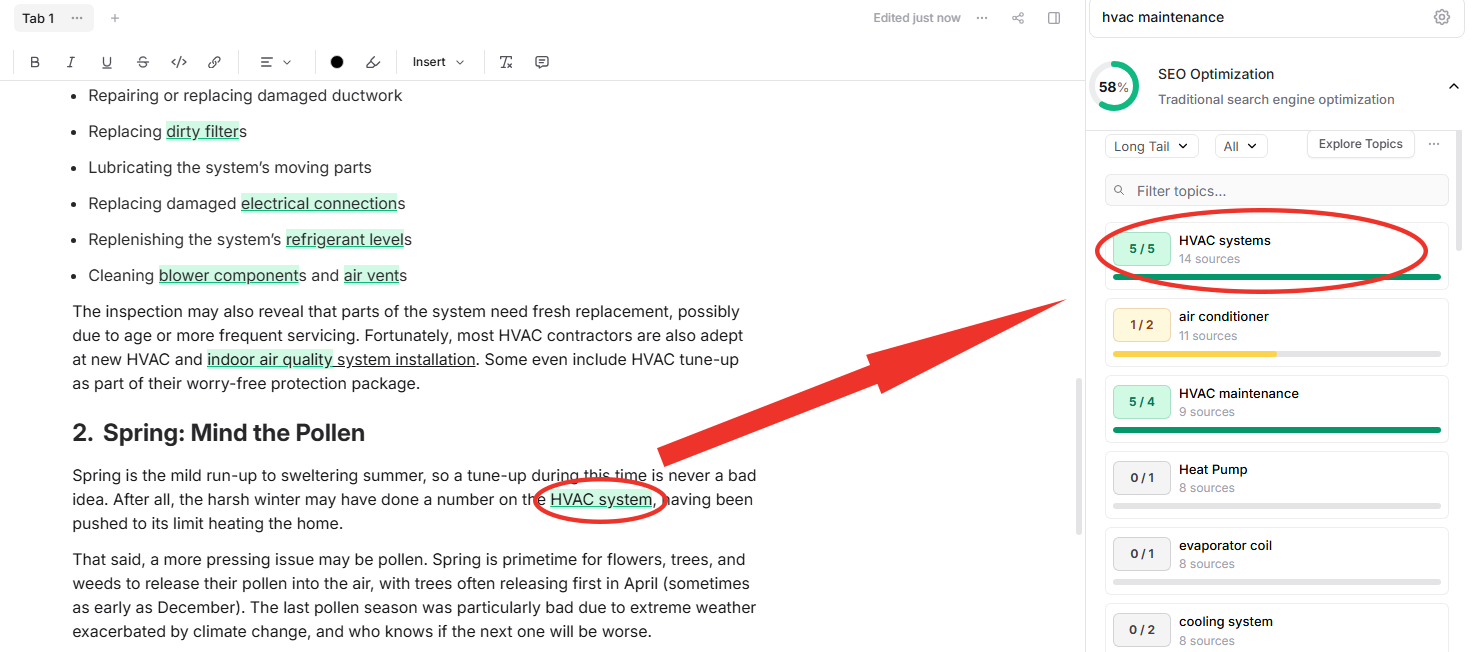Toggle bold formatting in the toolbar
The height and width of the screenshot is (652, 1473).
35,62
